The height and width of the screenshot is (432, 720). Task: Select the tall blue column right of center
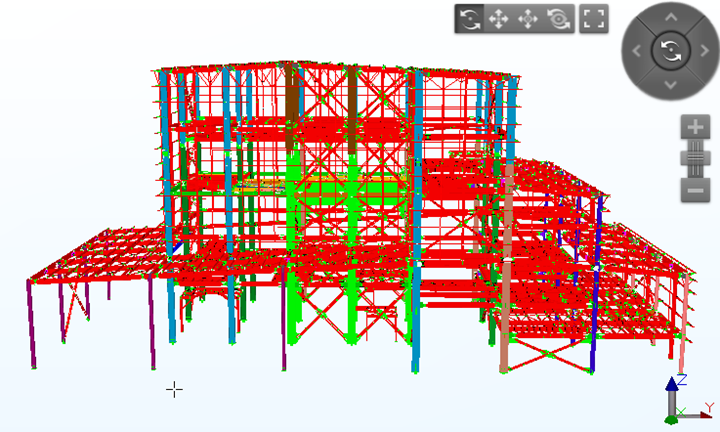coord(417,220)
